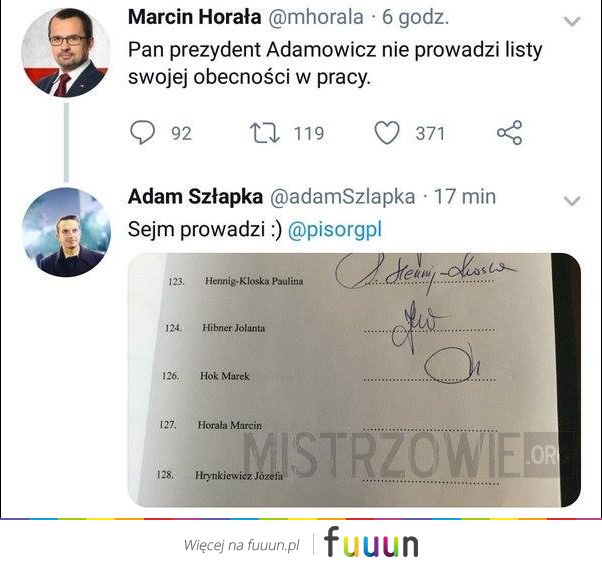Viewport: 602px width, 563px height.
Task: Click the 17 min timestamp
Action: [465, 197]
